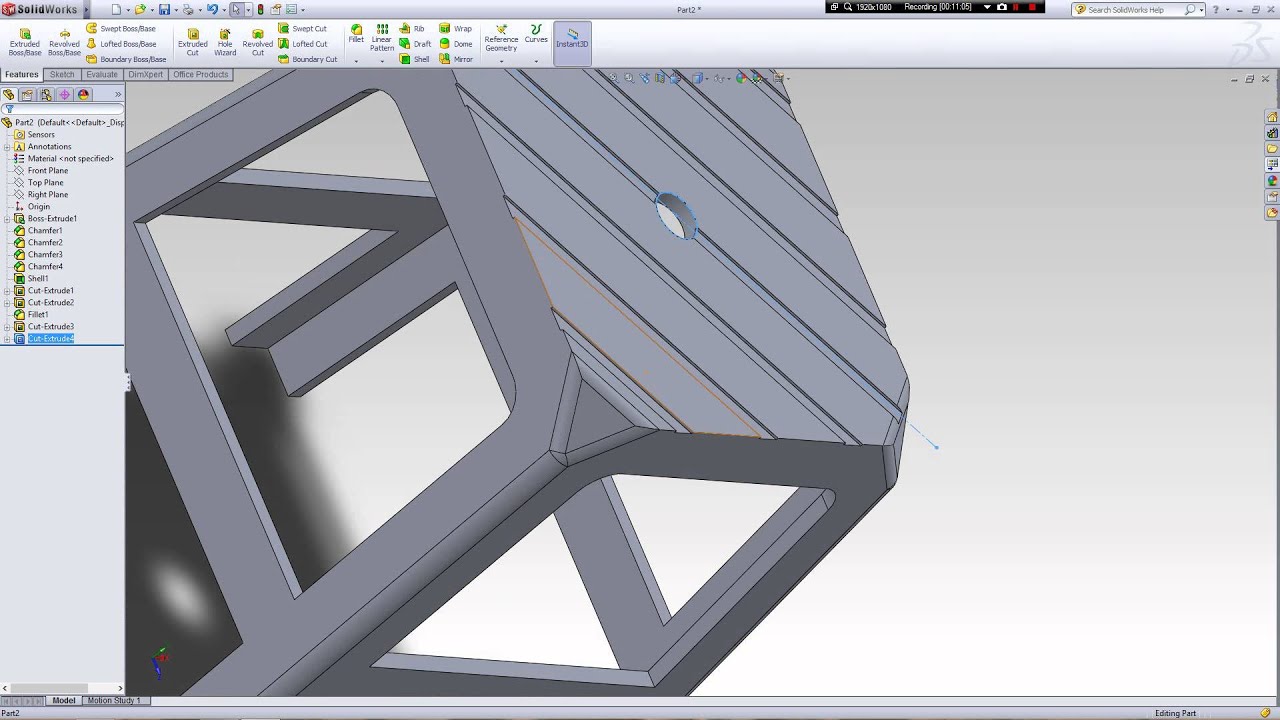Select the Revolved Boss/Base tool
Screen dimensions: 1280x720
point(64,41)
